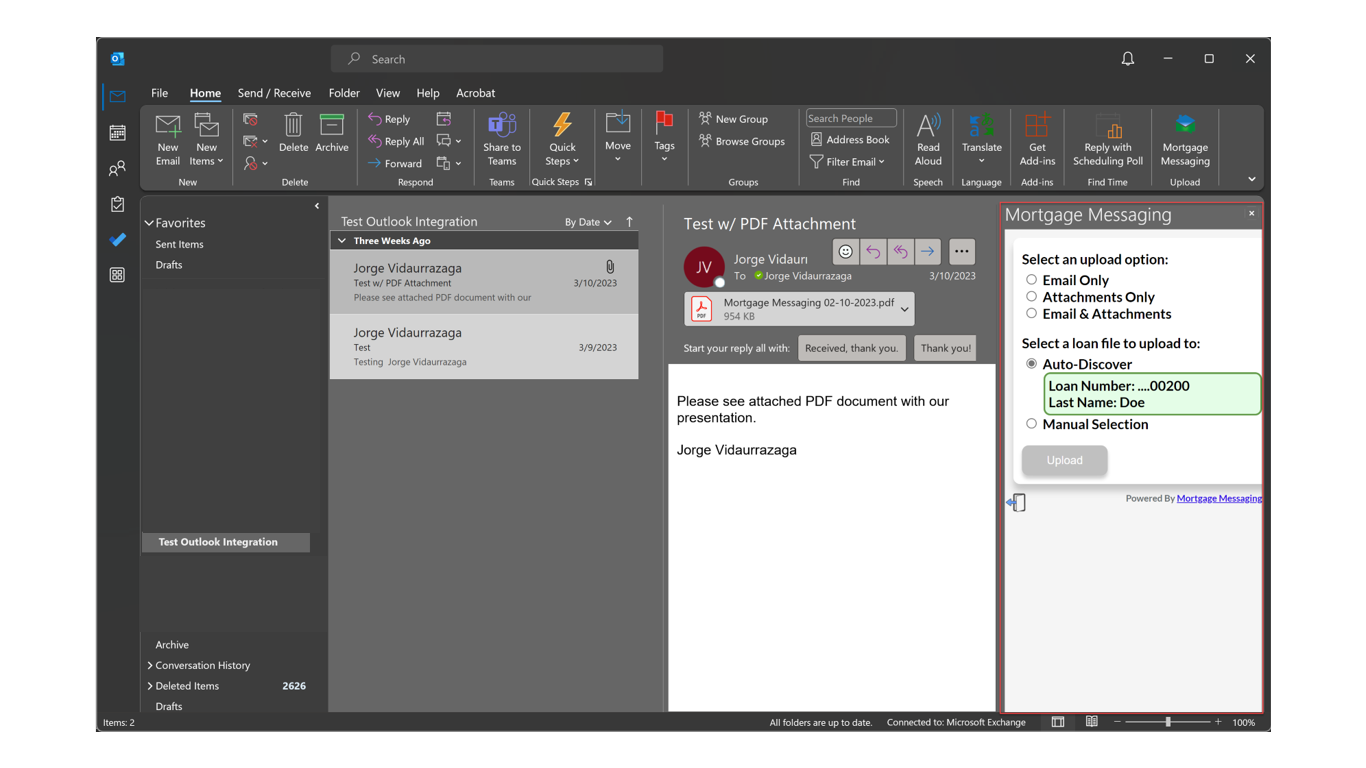Image resolution: width=1366 pixels, height=768 pixels.
Task: Open To Do checkmark icon in sidebar
Action: 117,240
